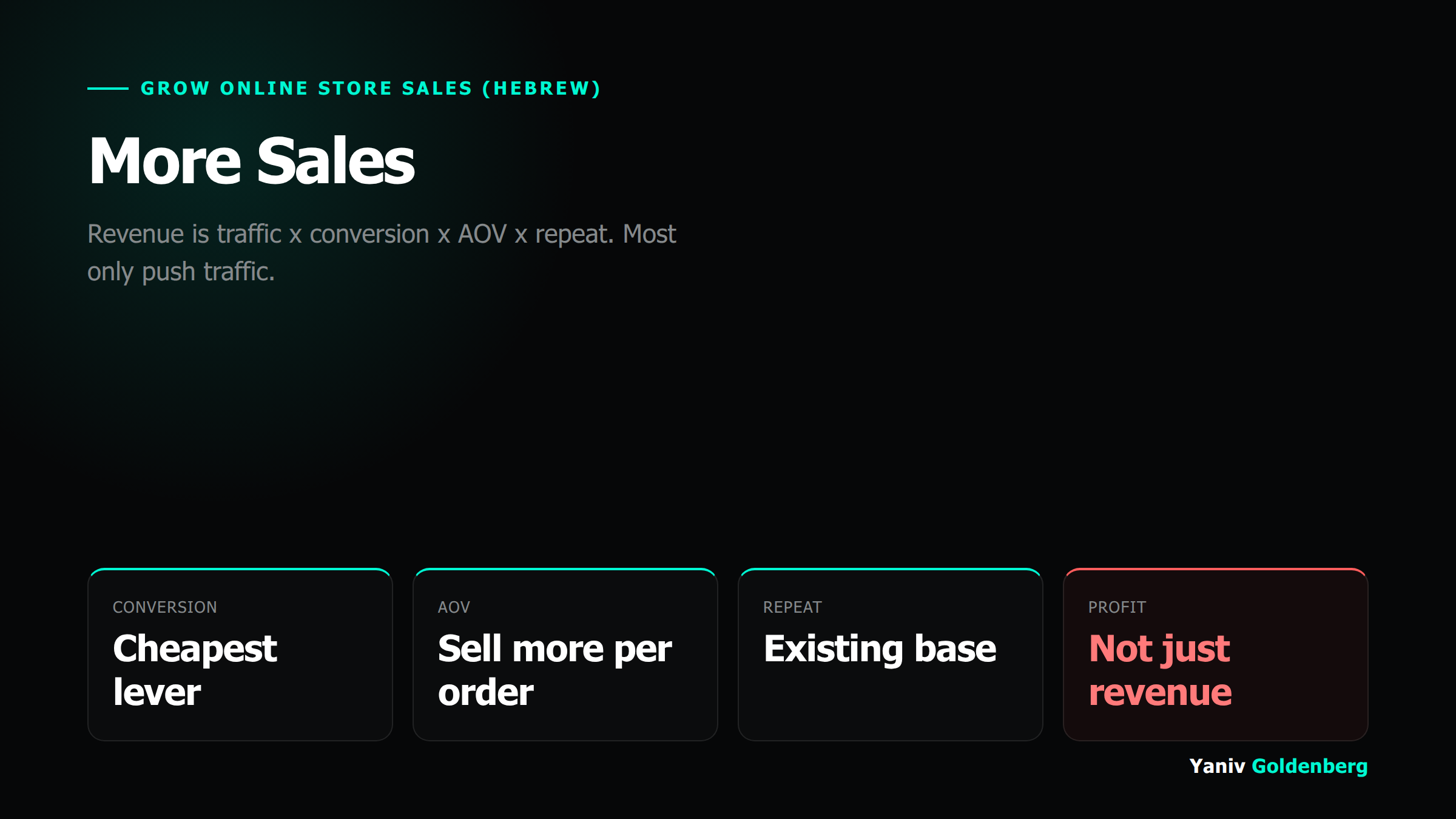Open the red Profit card

coord(1216,655)
